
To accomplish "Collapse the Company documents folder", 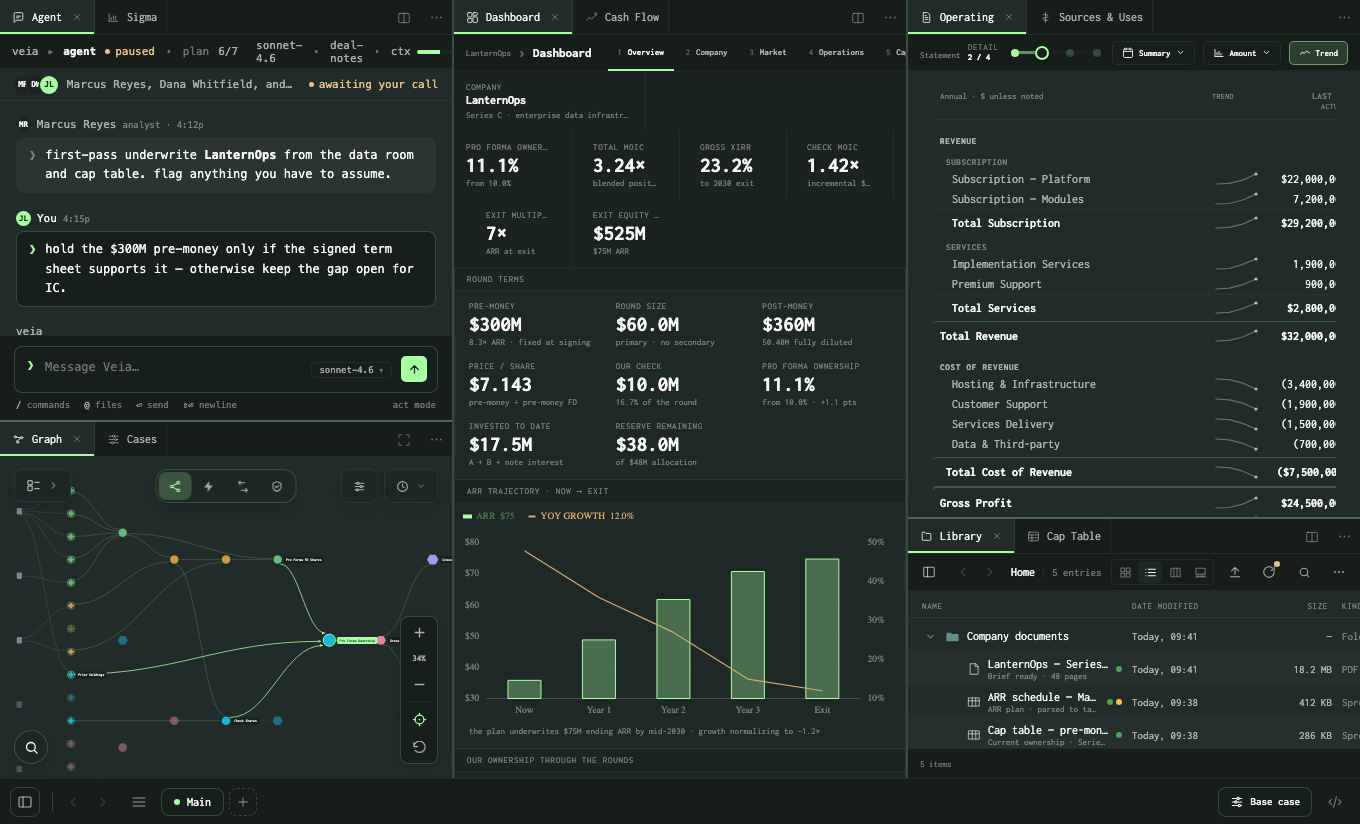I will pos(930,636).
